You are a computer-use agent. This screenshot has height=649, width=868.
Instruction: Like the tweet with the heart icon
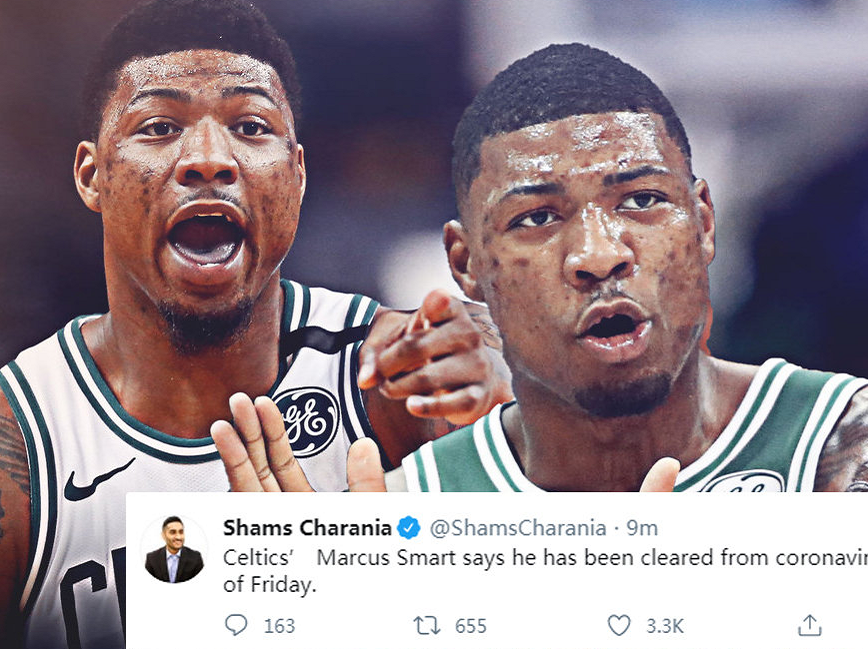point(619,625)
